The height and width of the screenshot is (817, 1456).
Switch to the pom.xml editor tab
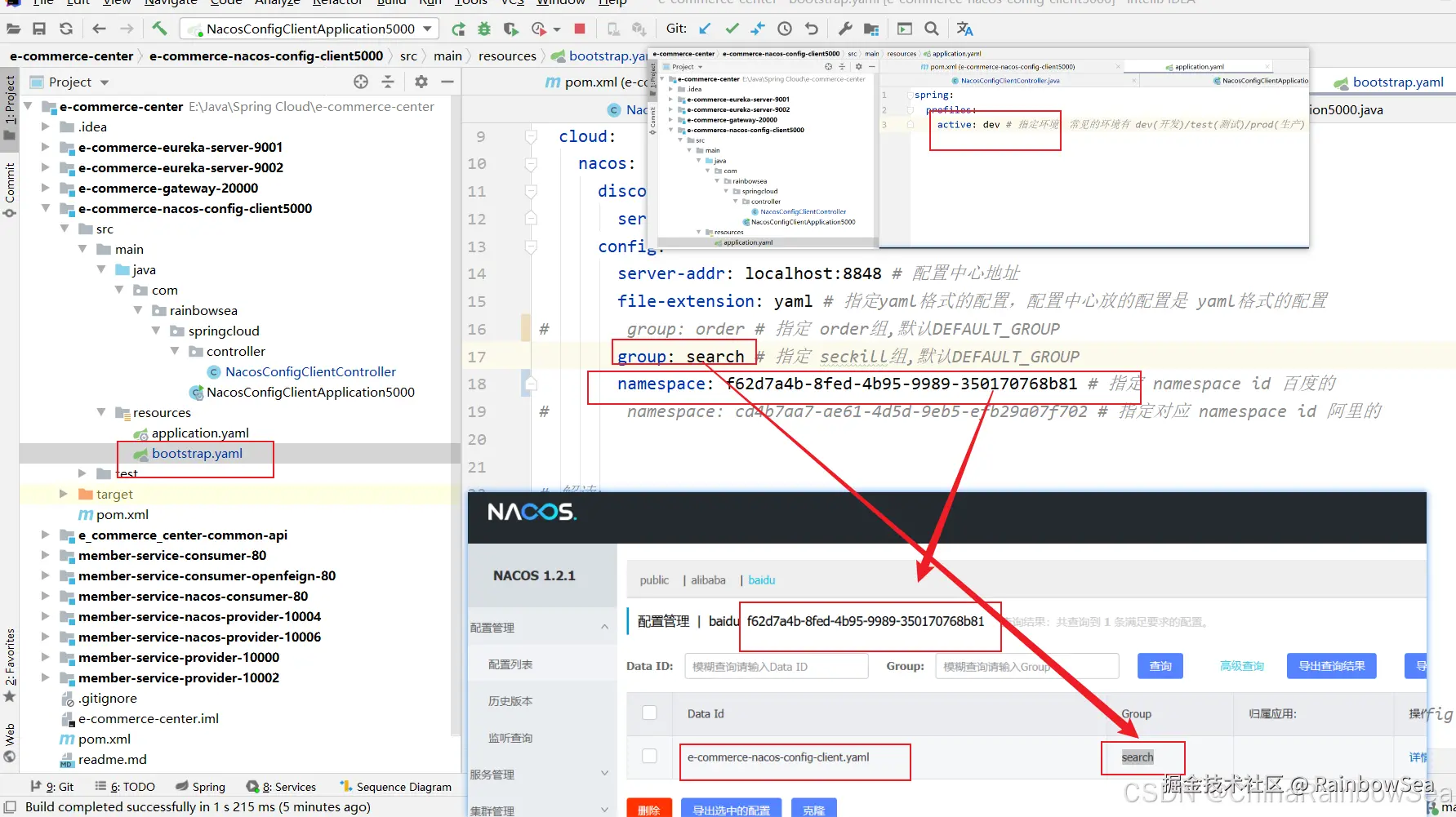point(596,82)
